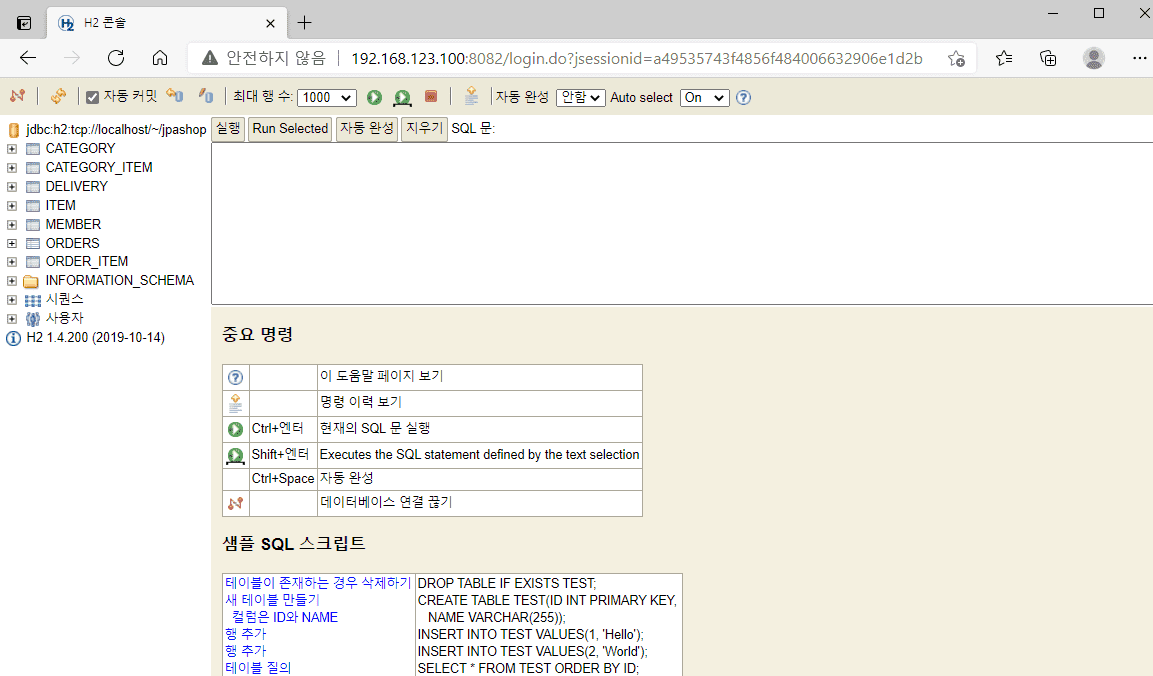Select the H2 콘솔 browser tab
The image size is (1153, 676).
(167, 23)
